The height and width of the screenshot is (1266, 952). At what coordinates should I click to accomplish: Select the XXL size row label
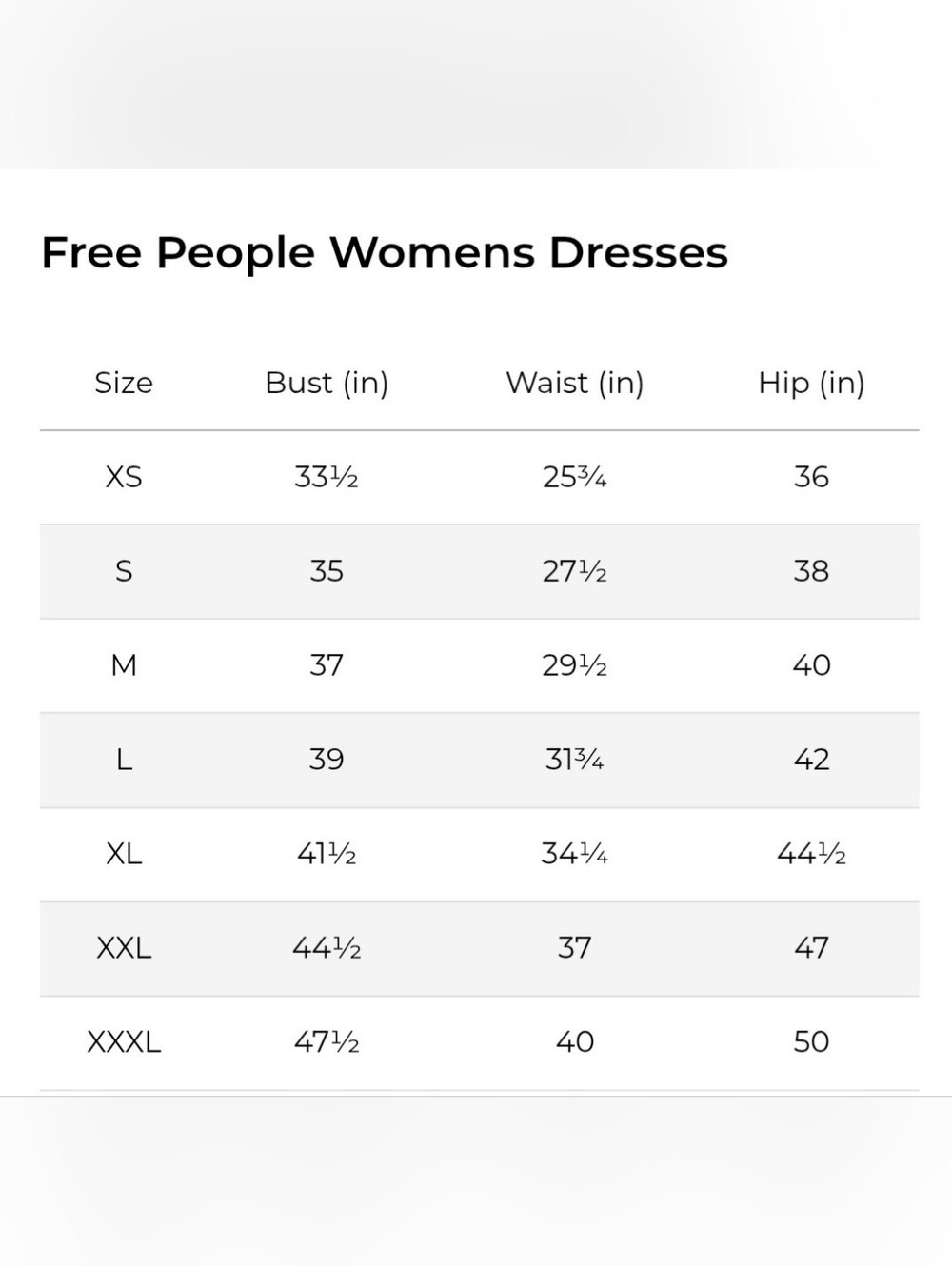point(124,948)
